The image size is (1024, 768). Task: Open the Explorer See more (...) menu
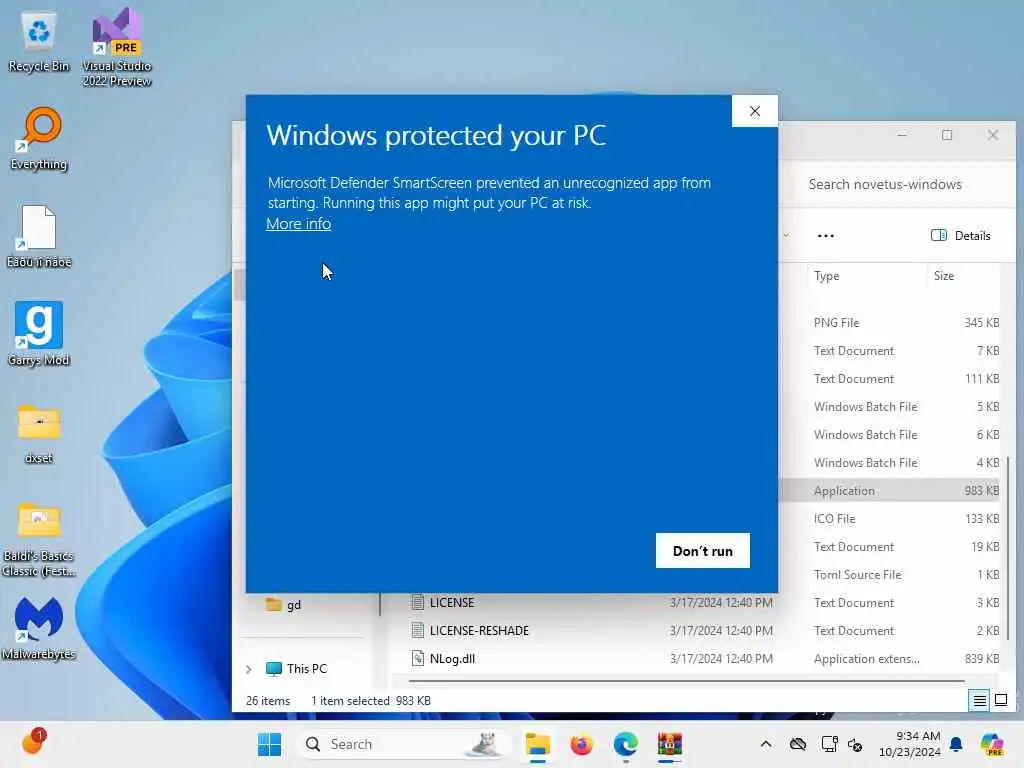825,236
